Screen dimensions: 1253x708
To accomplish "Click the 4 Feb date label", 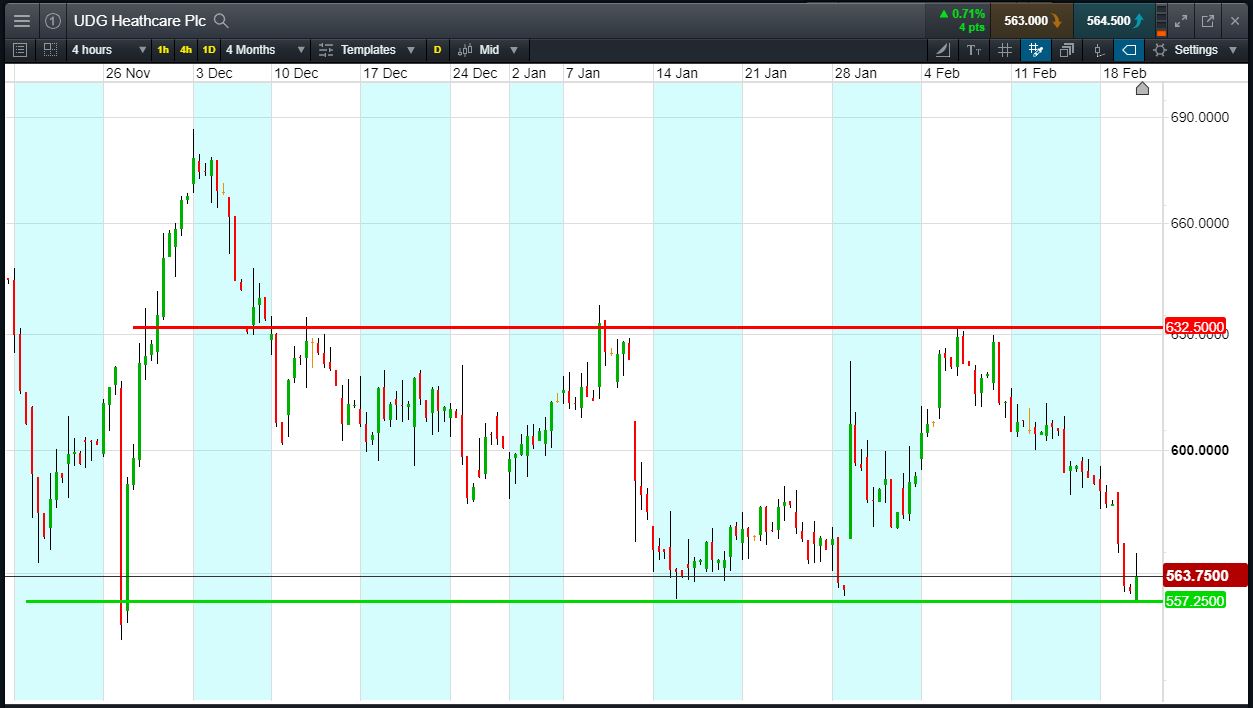I will click(x=943, y=73).
